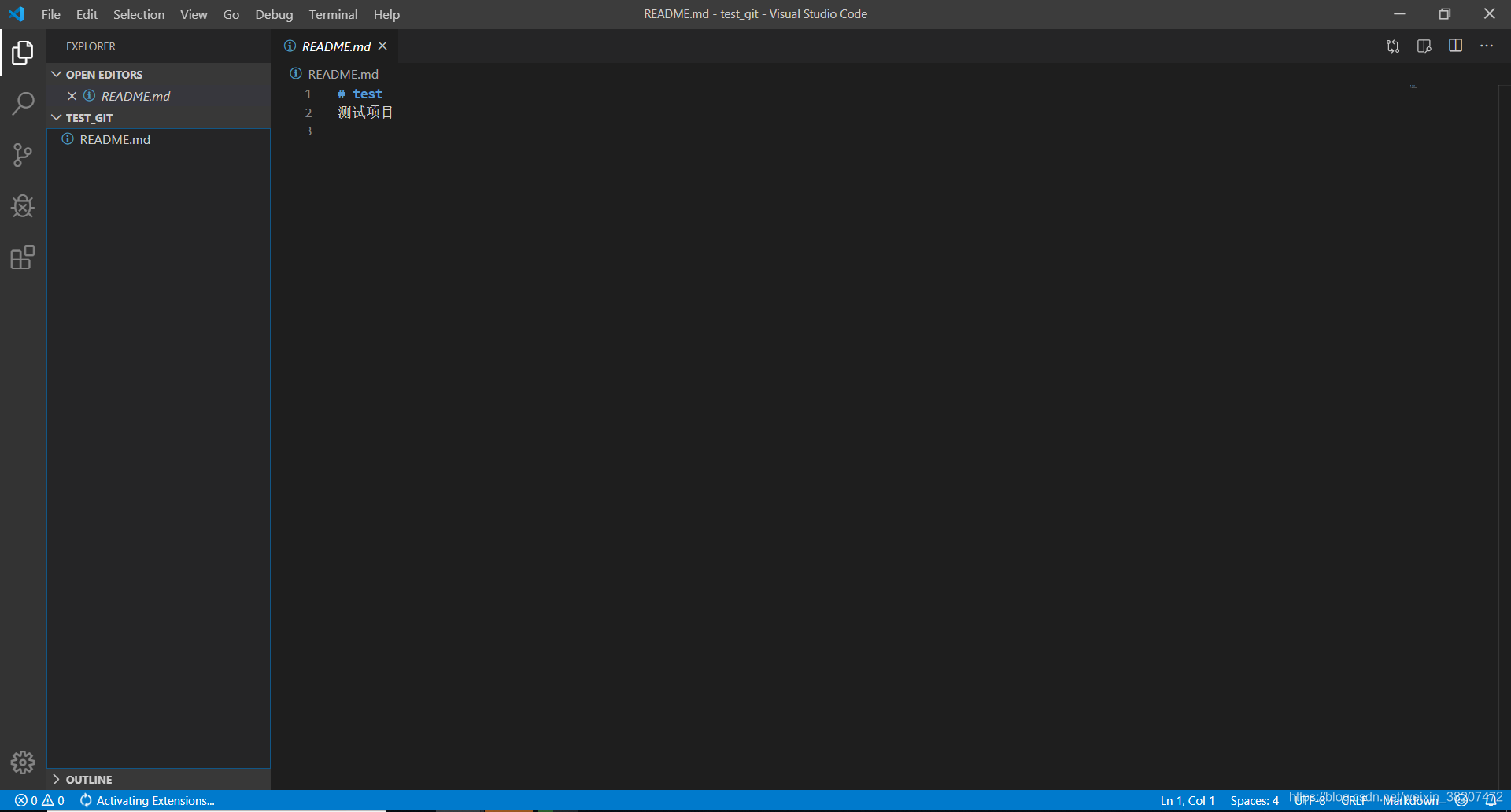Open the View menu

coord(194,14)
